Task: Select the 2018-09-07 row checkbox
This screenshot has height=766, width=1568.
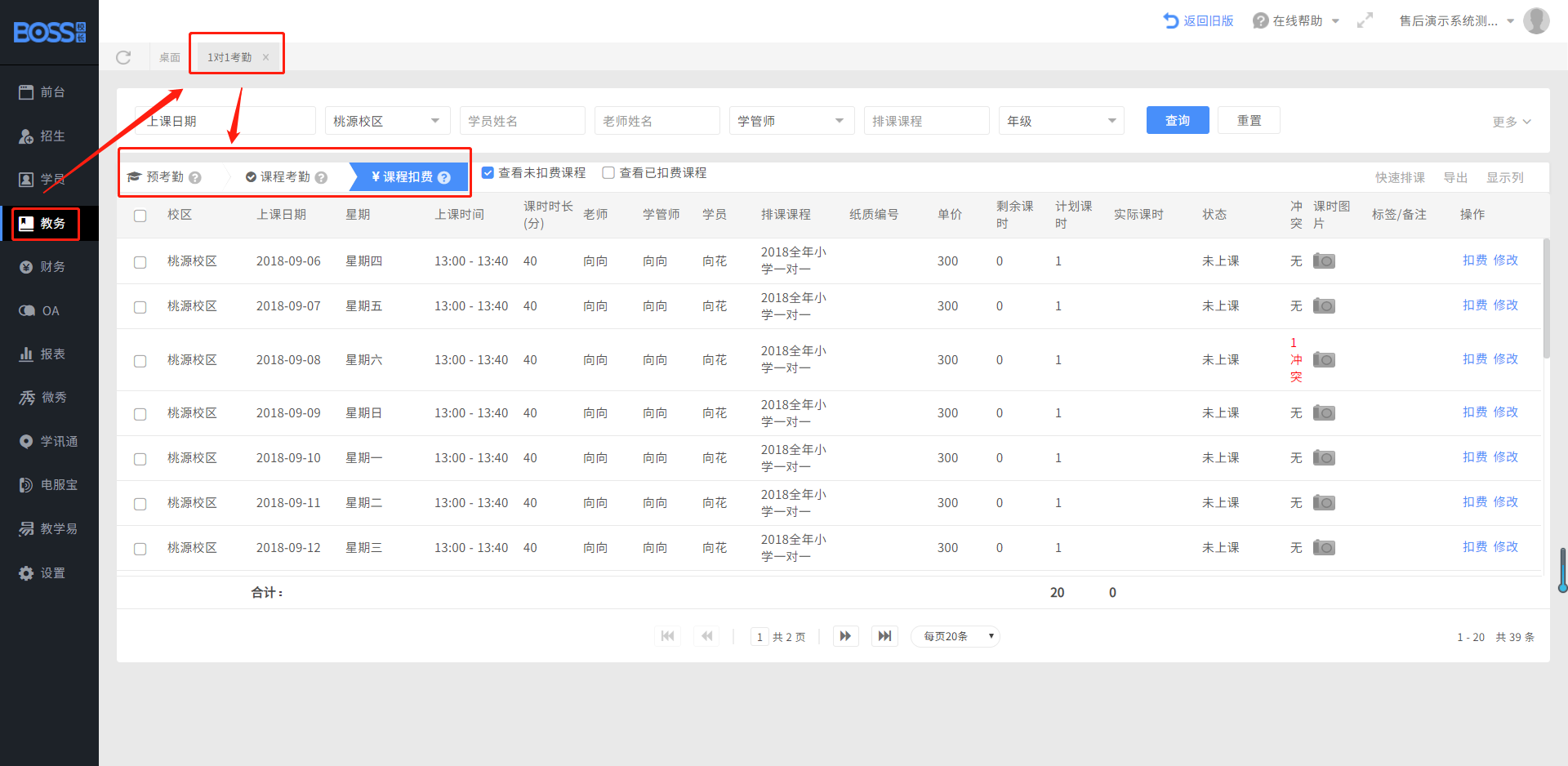Action: (140, 307)
